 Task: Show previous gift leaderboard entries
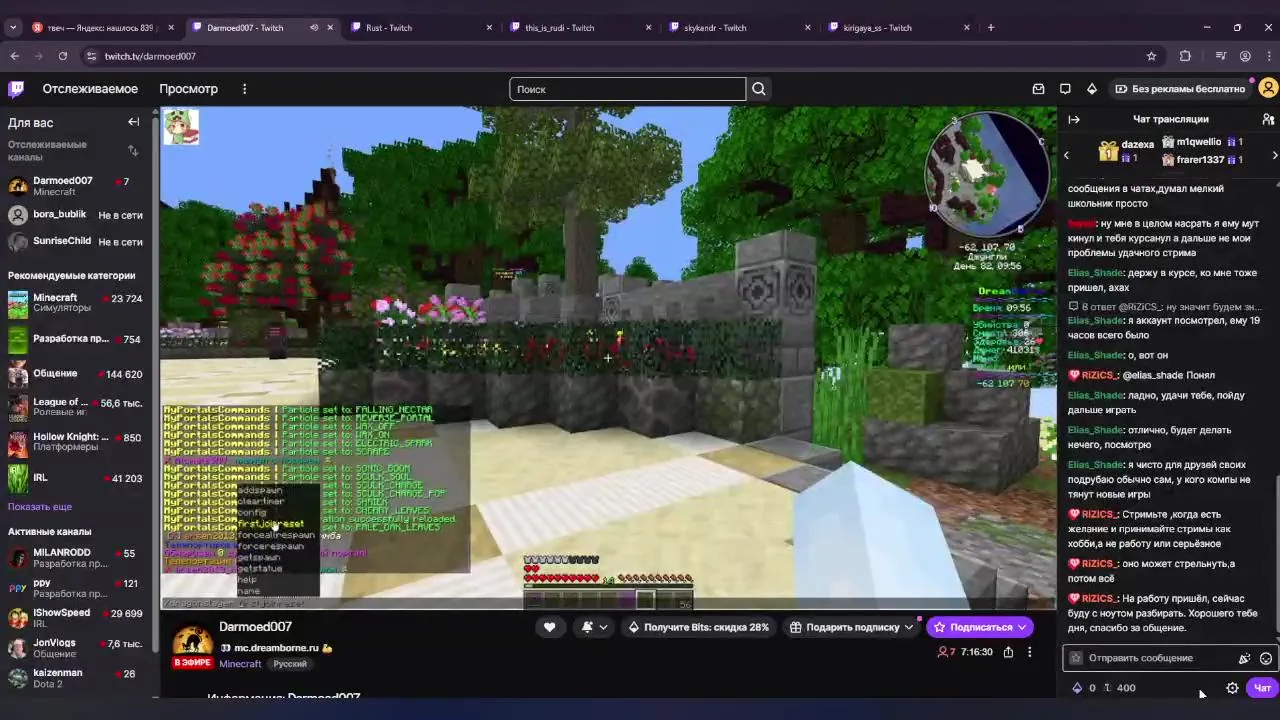point(1066,155)
